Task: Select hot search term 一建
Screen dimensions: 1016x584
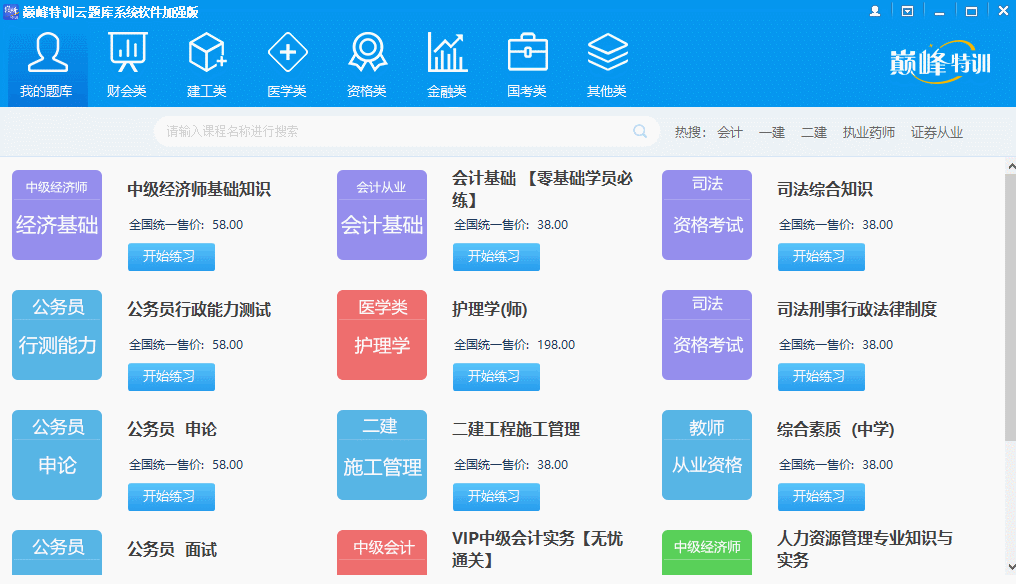Action: point(772,132)
